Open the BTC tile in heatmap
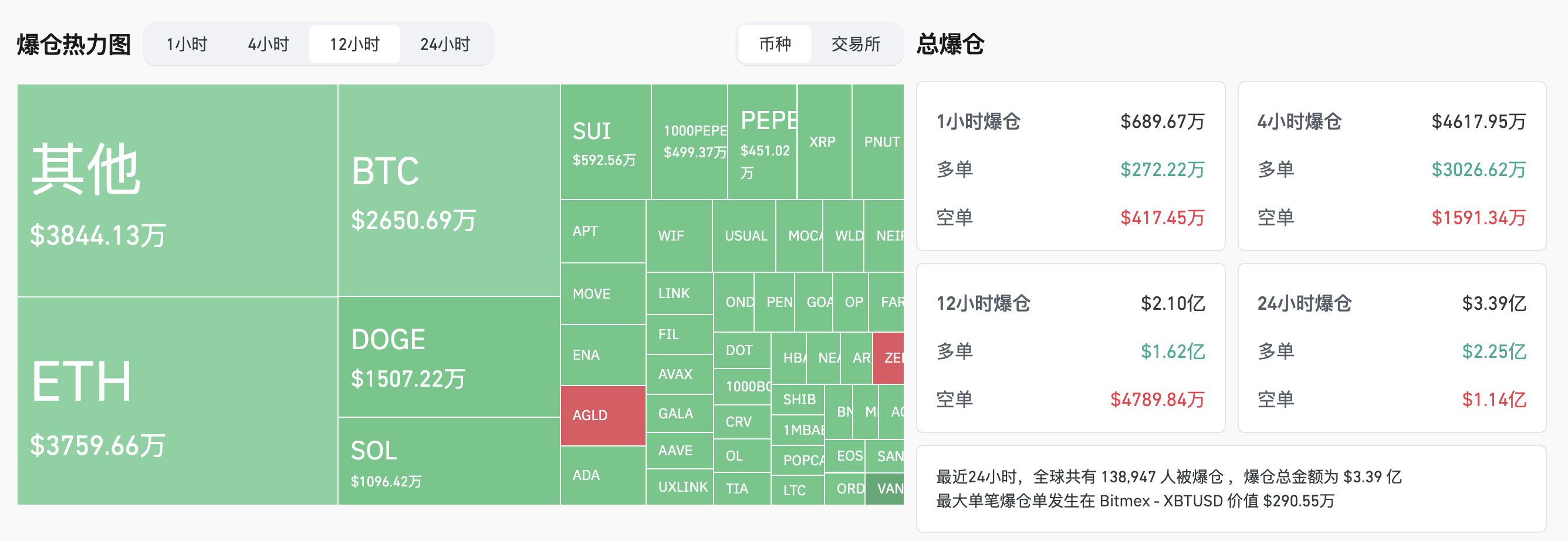The height and width of the screenshot is (541, 1568). click(448, 191)
